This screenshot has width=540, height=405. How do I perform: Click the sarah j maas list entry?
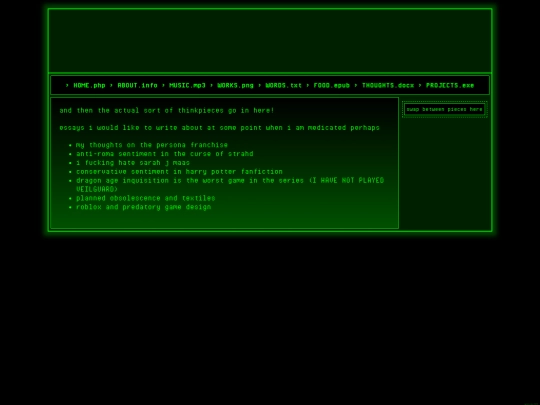(133, 163)
